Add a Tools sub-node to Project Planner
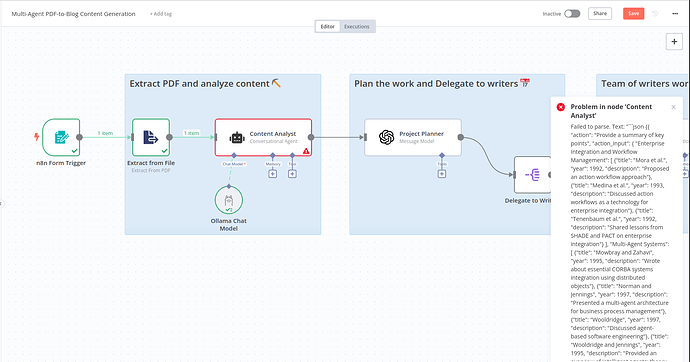 pyautogui.click(x=442, y=174)
